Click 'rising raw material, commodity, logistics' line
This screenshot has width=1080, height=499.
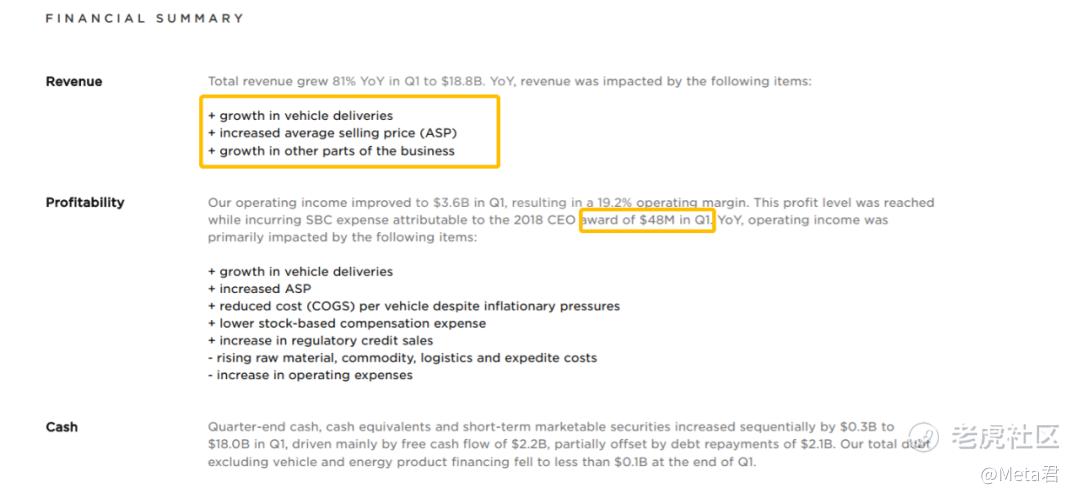tap(402, 358)
